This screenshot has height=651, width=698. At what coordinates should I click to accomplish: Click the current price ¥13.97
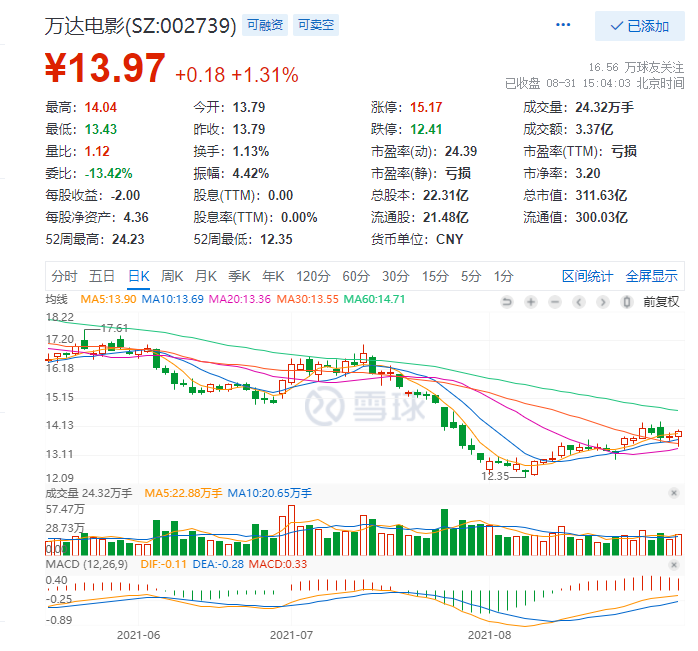click(x=105, y=68)
